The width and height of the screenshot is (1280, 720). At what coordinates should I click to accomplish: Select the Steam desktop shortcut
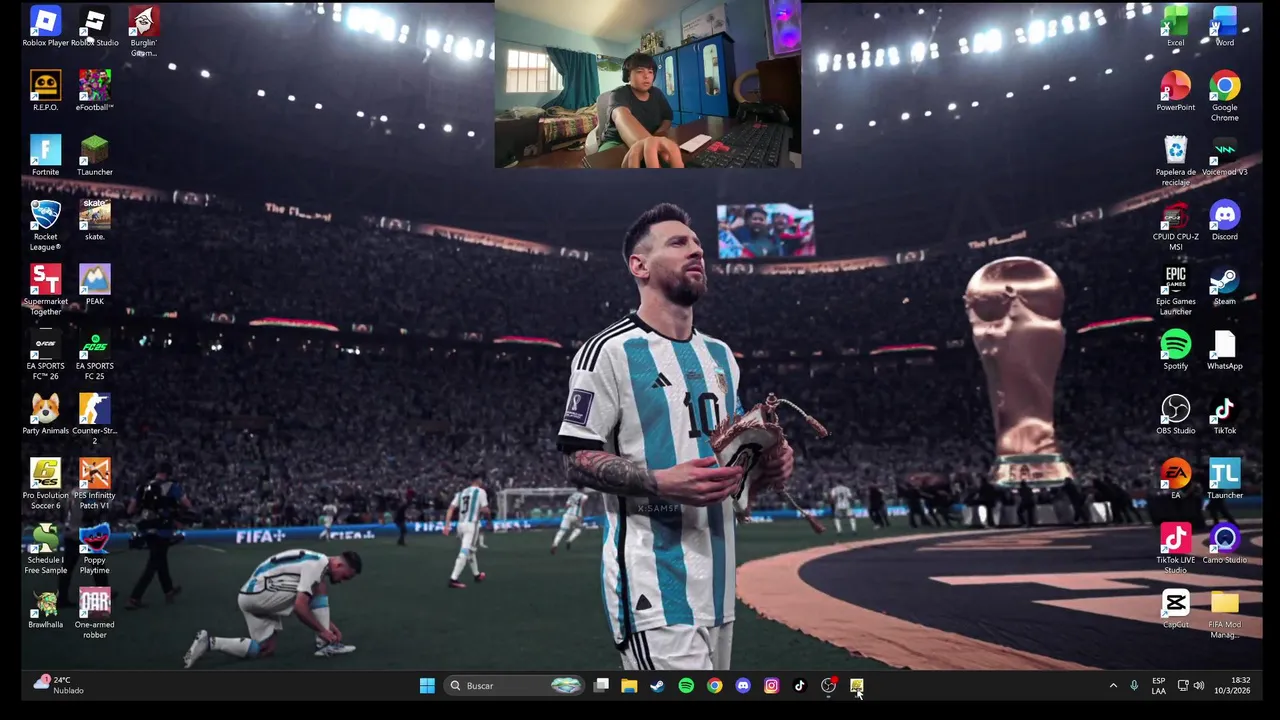(x=1224, y=285)
